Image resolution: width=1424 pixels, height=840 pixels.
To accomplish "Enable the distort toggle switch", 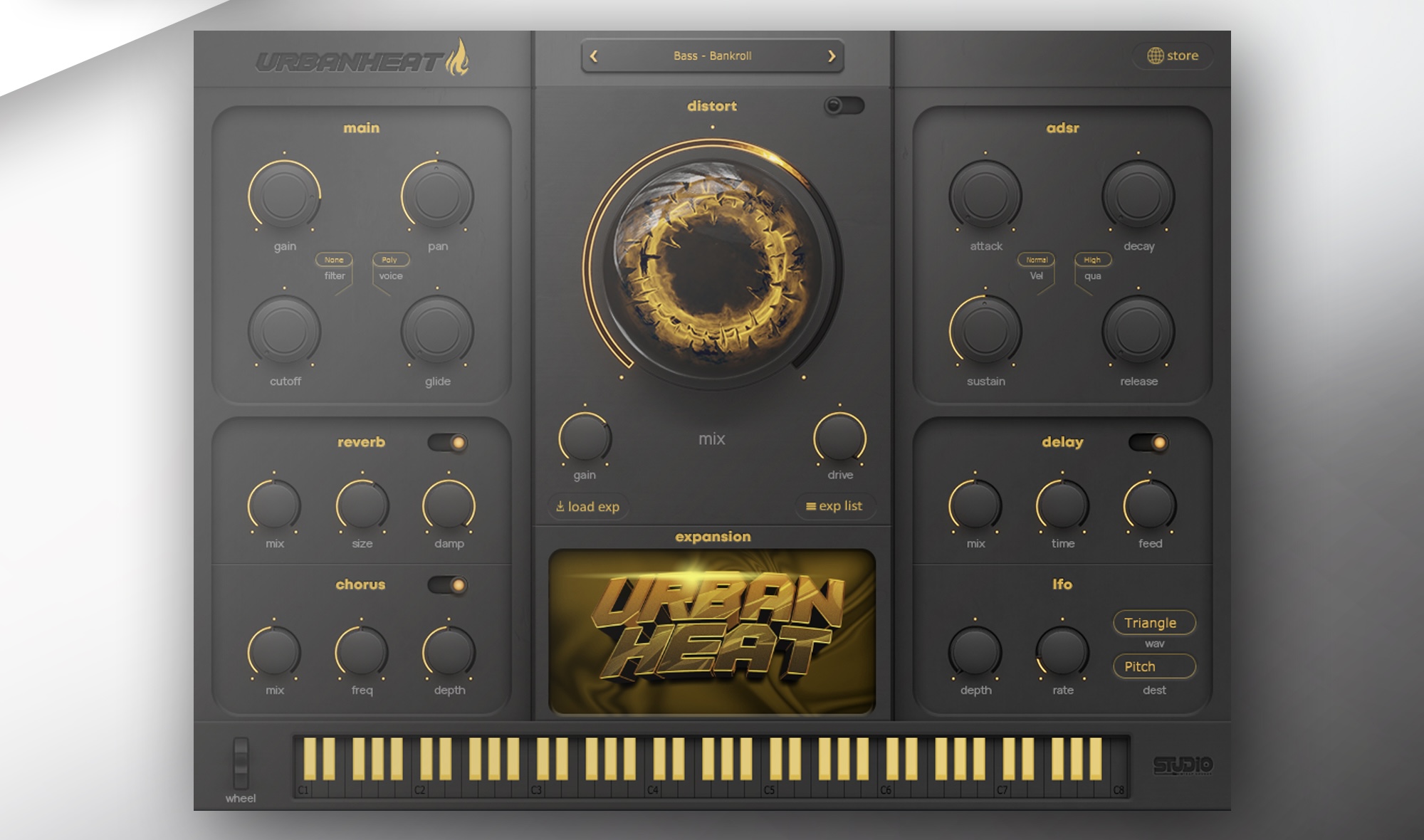I will (844, 106).
